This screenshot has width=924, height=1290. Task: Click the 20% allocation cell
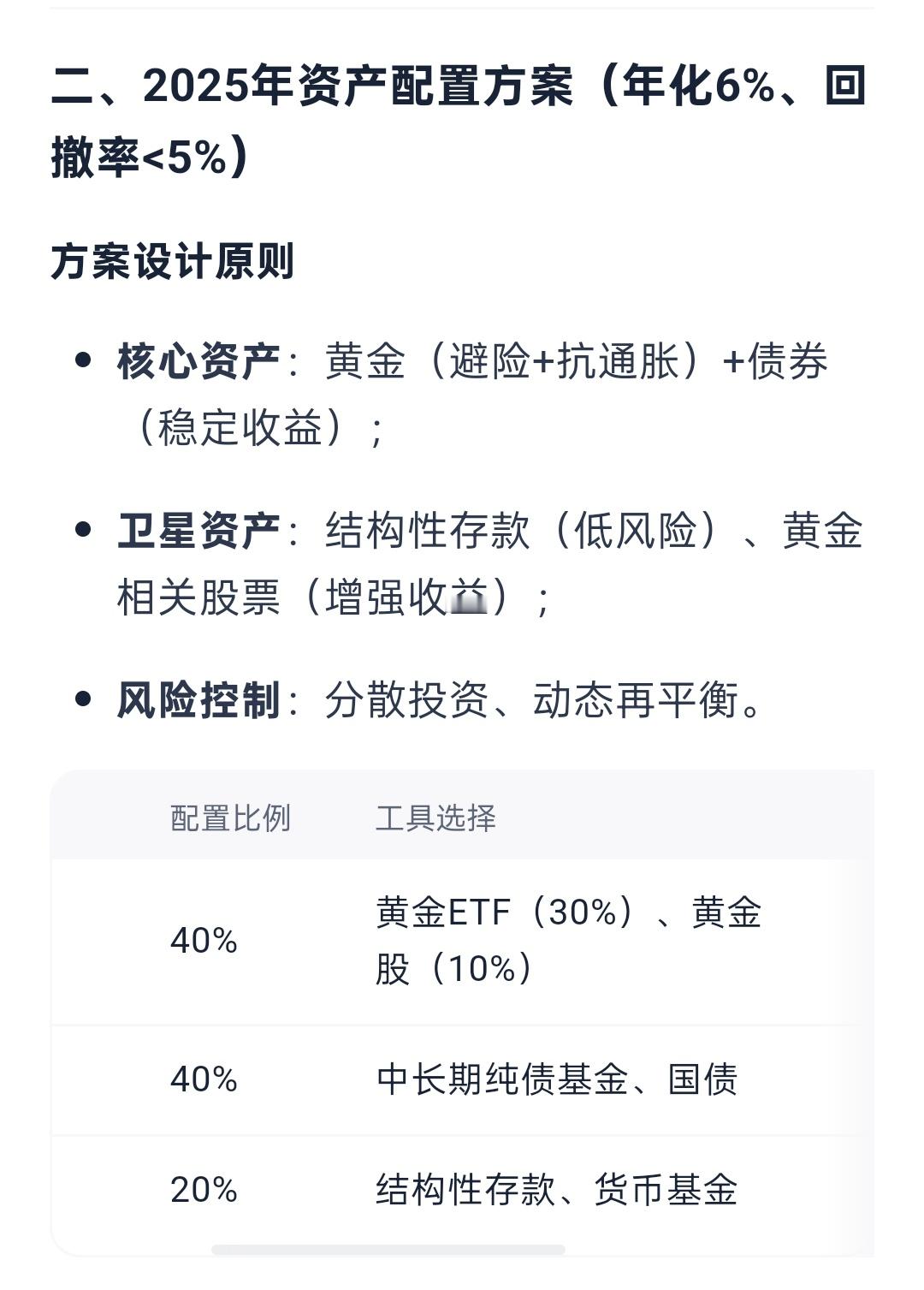(204, 1190)
